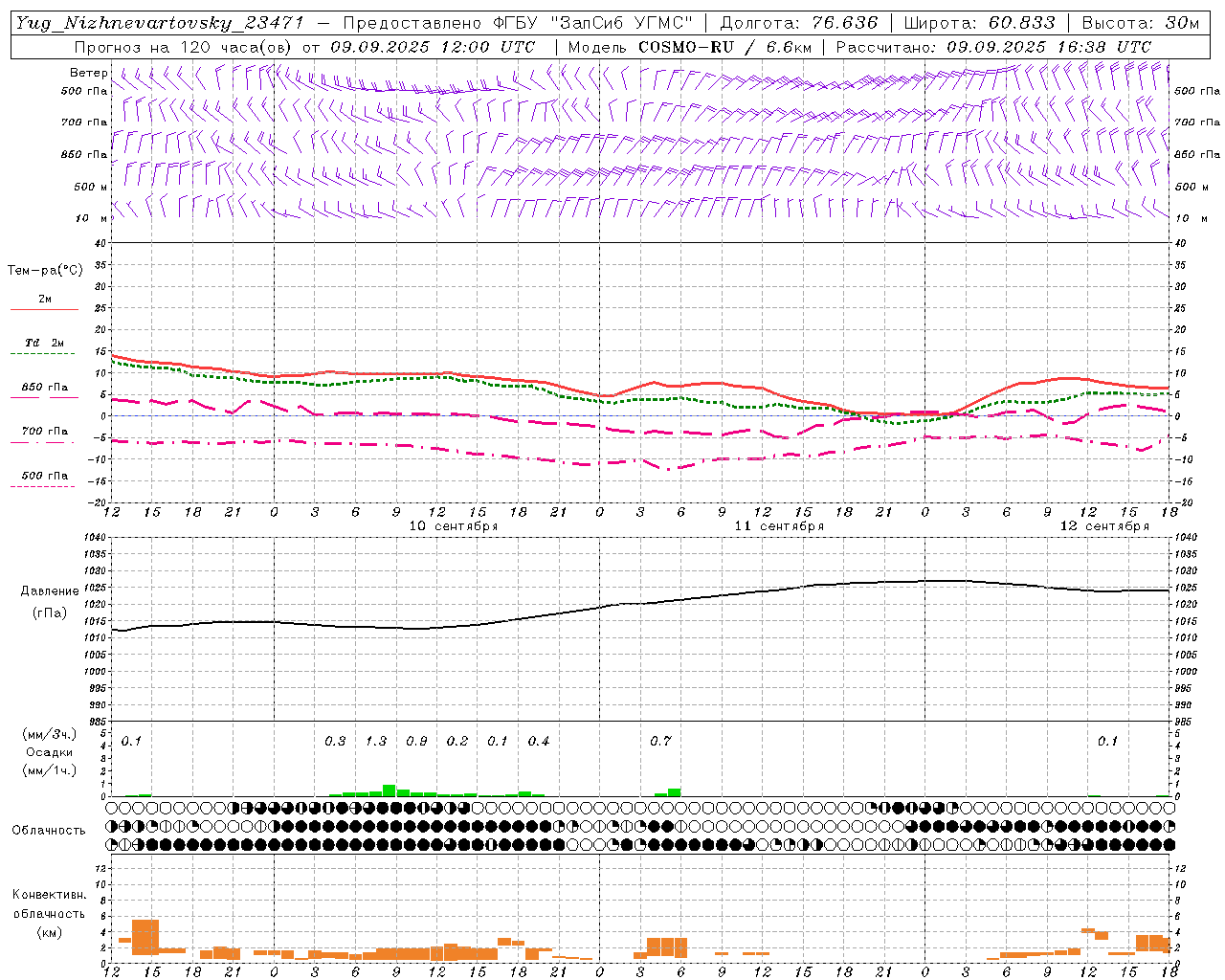Click the 0.2 precipitation total value
The height and width of the screenshot is (980, 1225).
(457, 742)
